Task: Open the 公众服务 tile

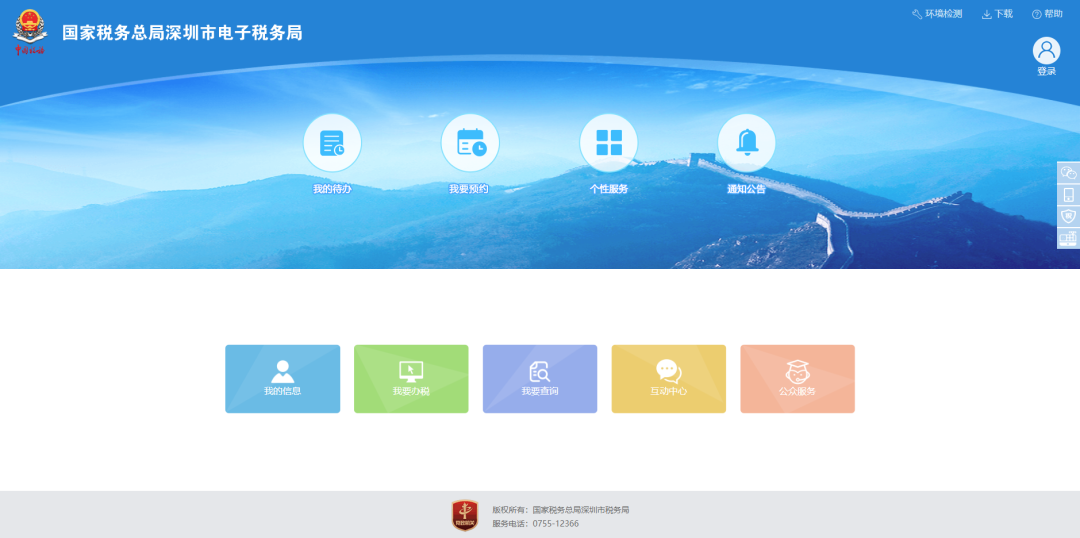Action: pos(798,379)
